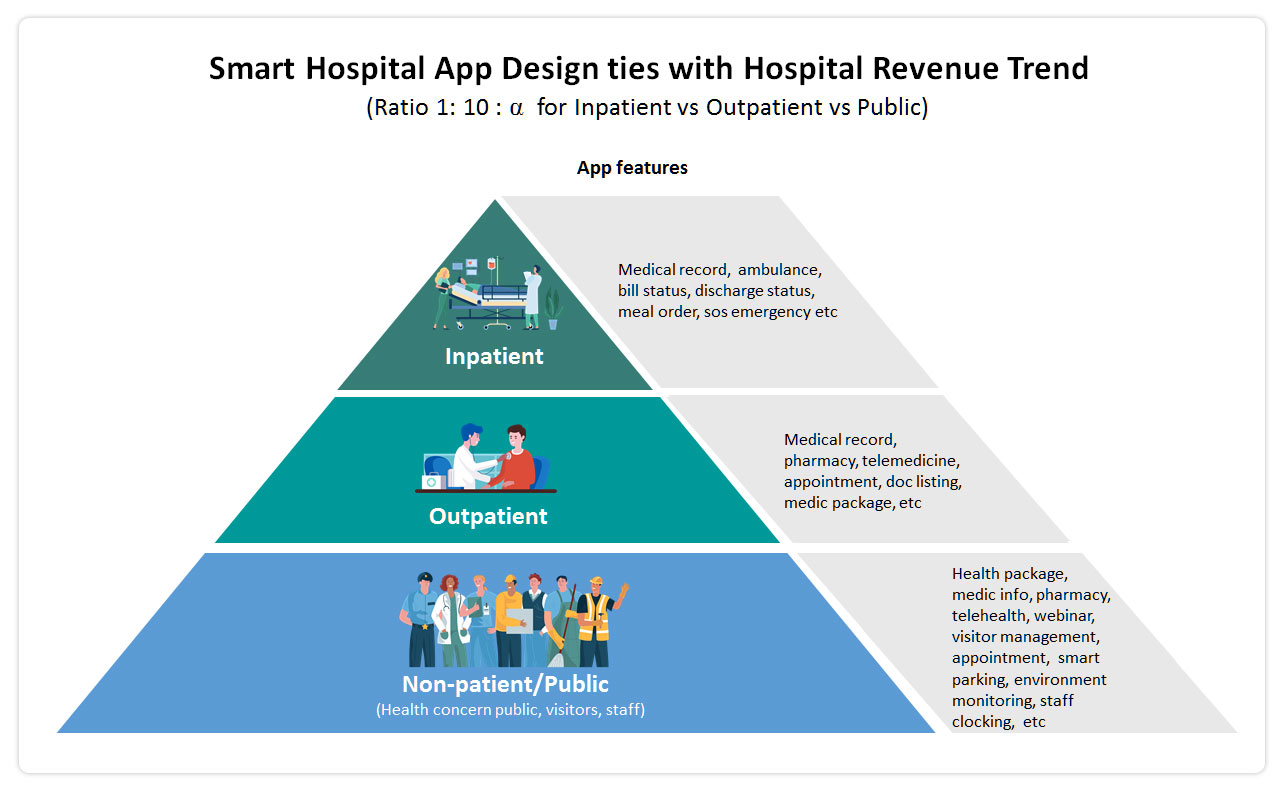The height and width of the screenshot is (789, 1284).
Task: Click the group of staff and public illustration
Action: [x=514, y=618]
